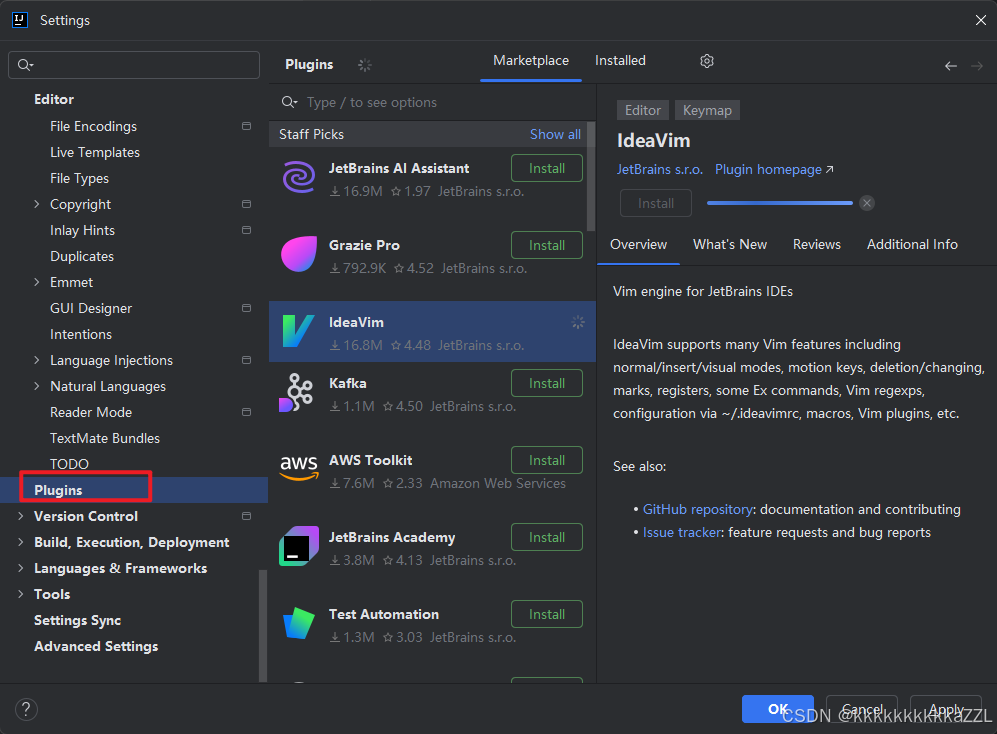Click the plugin list scrollbar
The width and height of the screenshot is (997, 734).
(x=591, y=177)
